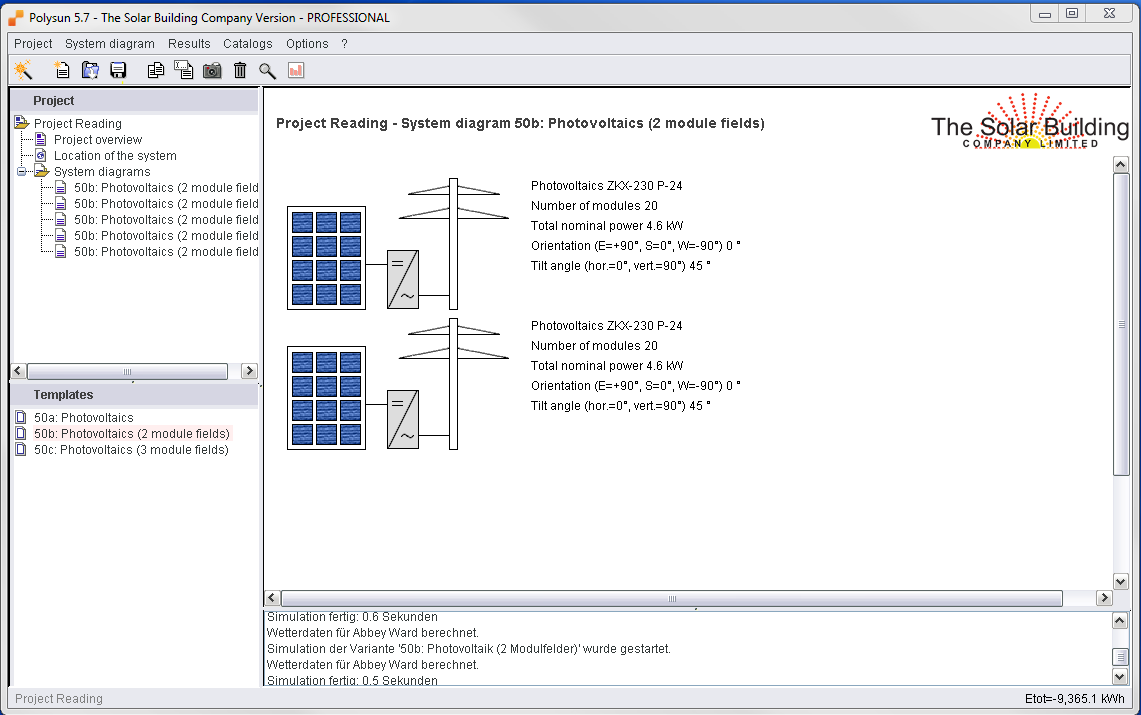Screen dimensions: 1141x715
Task: Open an existing project file
Action: pyautogui.click(x=90, y=70)
